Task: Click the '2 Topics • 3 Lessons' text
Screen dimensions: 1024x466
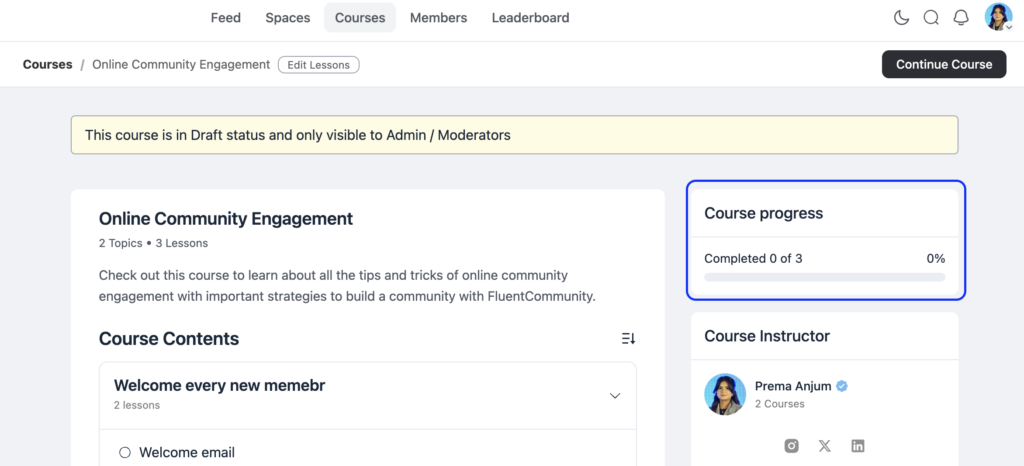Action: (153, 243)
